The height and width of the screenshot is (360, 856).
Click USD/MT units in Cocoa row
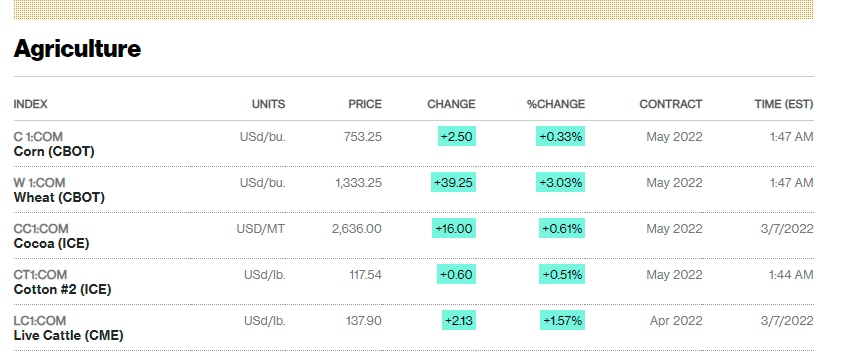tap(260, 228)
